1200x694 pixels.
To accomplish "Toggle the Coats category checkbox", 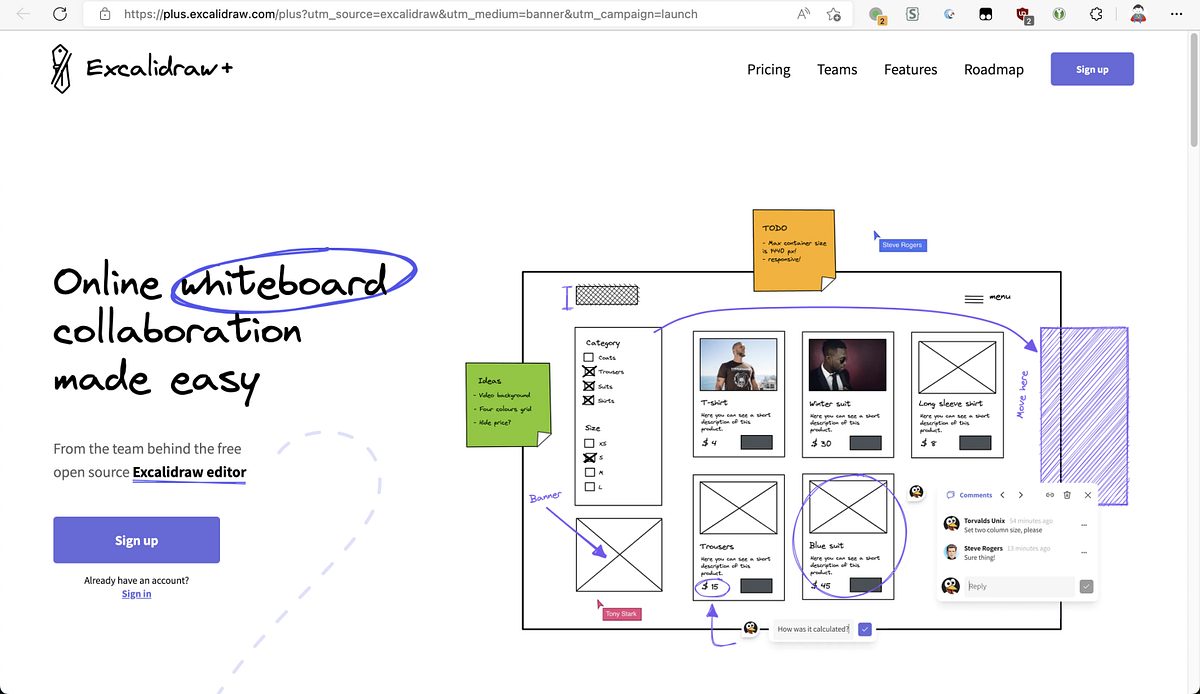I will 589,357.
